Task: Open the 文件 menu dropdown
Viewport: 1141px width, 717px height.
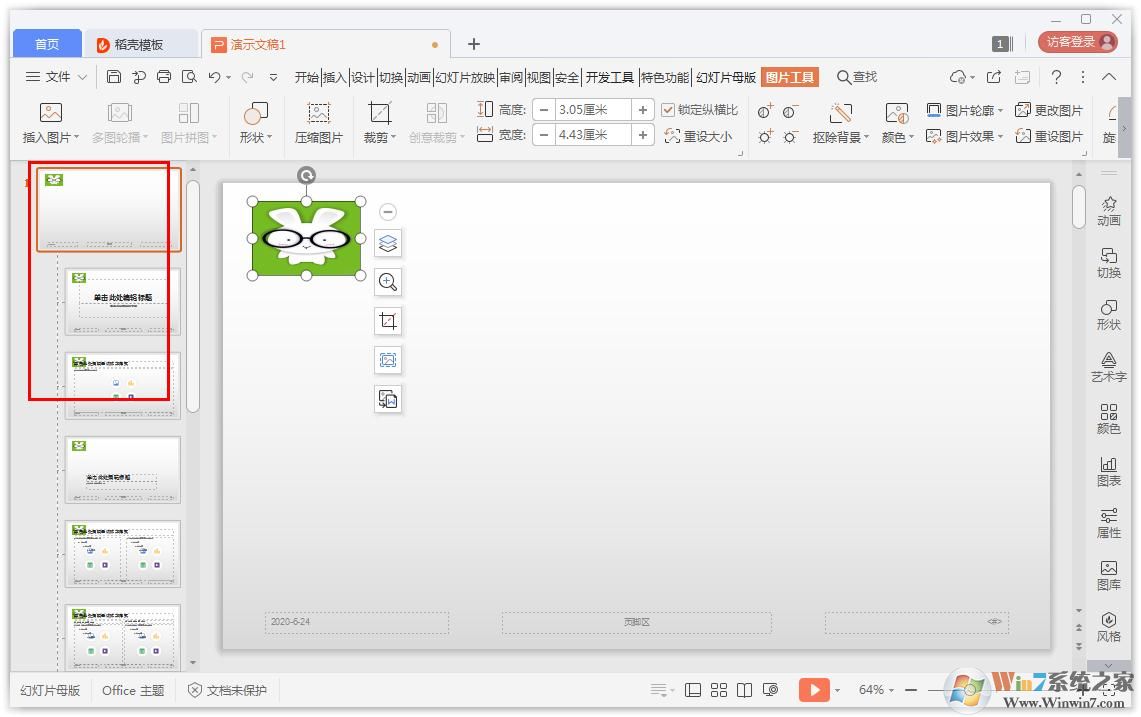Action: [x=56, y=76]
